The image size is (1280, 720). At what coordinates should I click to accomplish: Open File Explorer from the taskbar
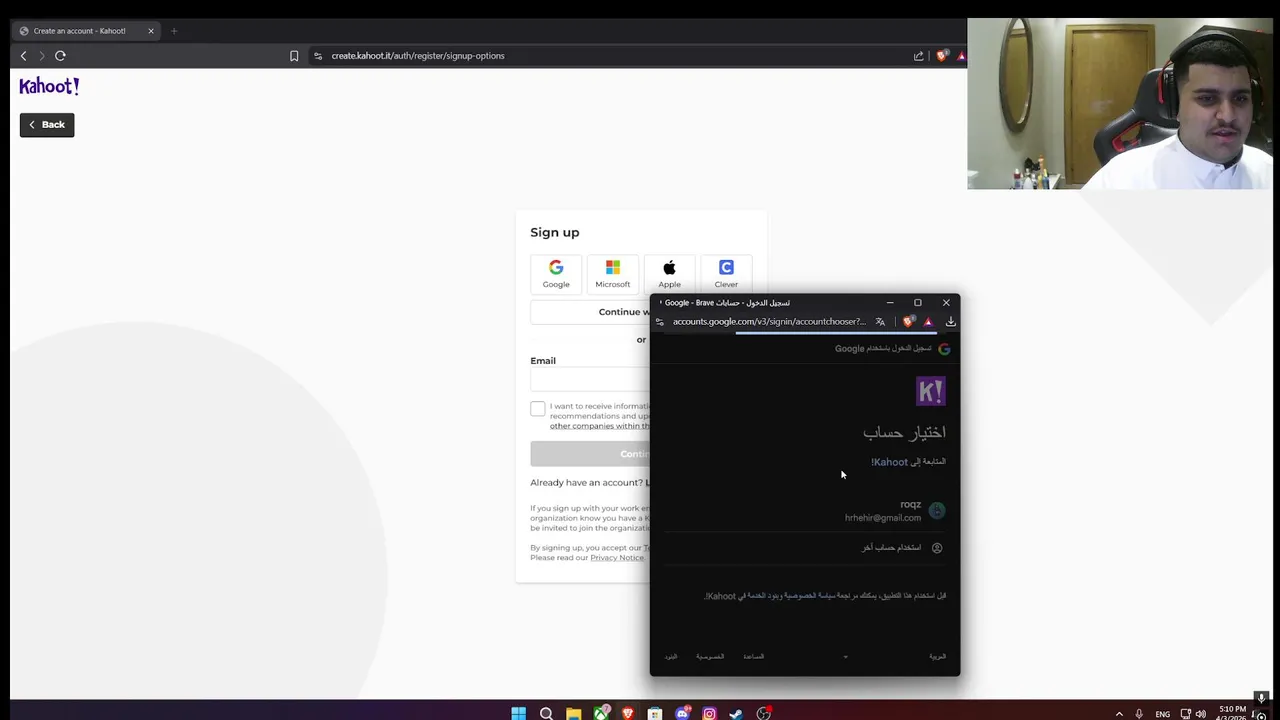573,713
